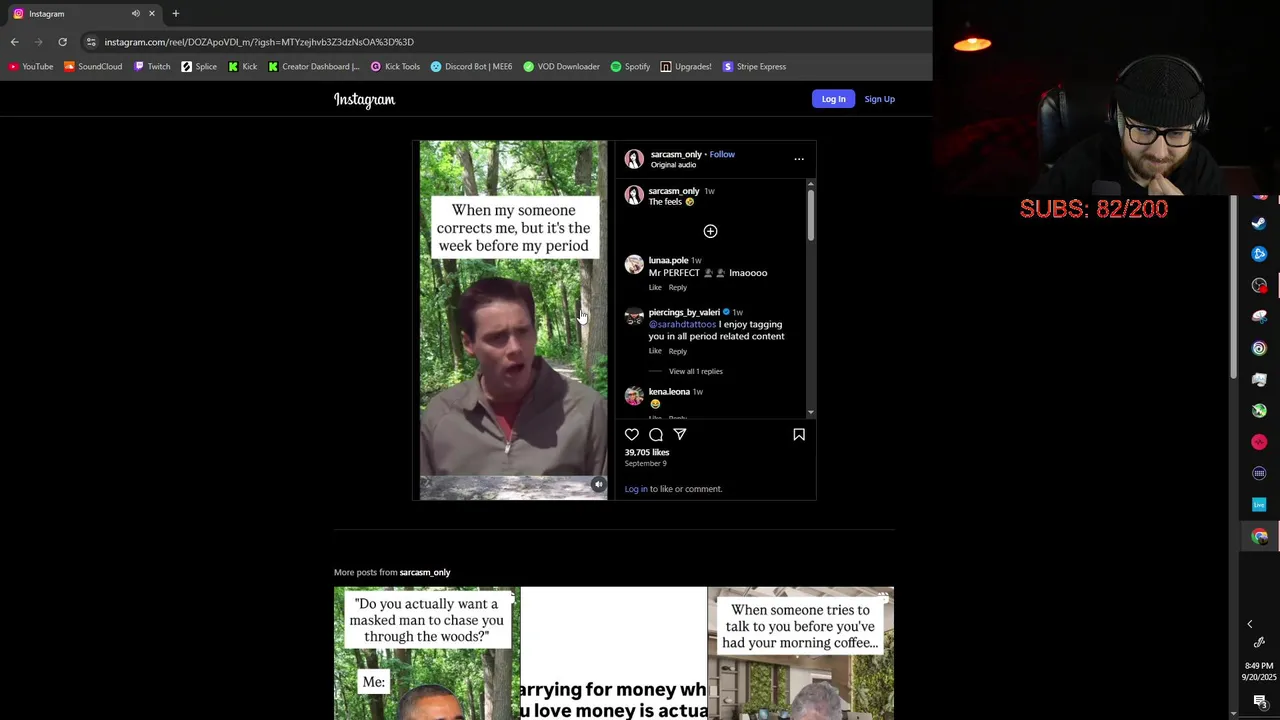Open the notifications icon in the taskbar
This screenshot has height=720, width=1280.
click(x=1260, y=701)
